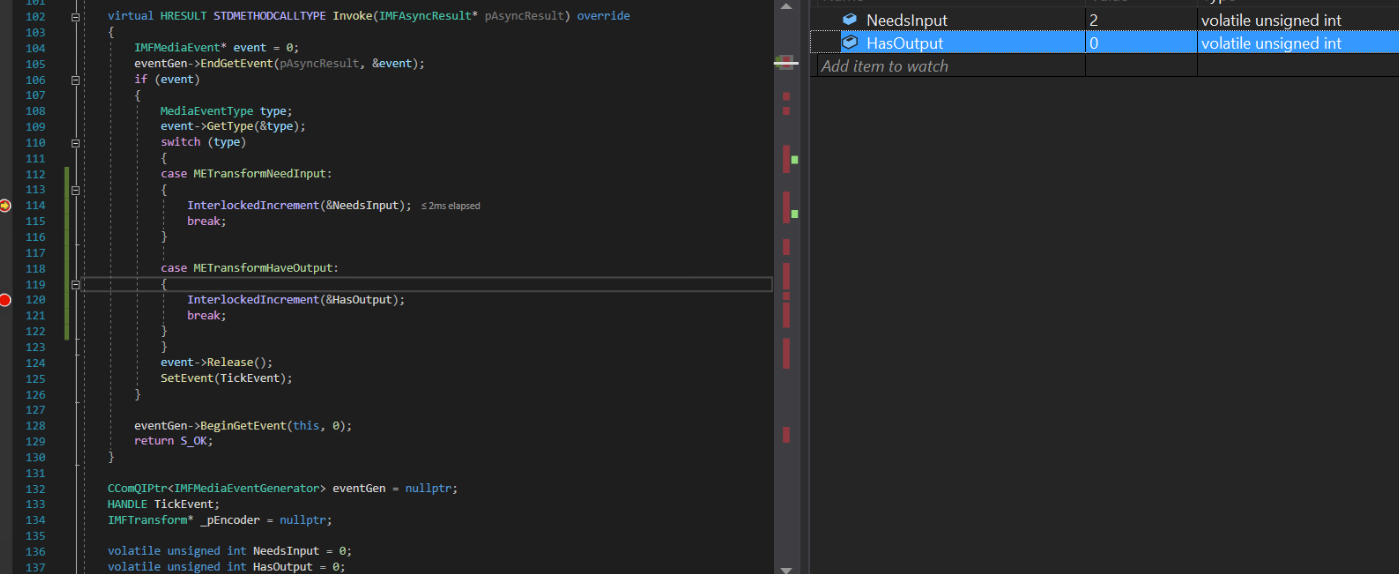Select the HasOutput variable icon in watch
This screenshot has width=1399, height=574.
850,43
